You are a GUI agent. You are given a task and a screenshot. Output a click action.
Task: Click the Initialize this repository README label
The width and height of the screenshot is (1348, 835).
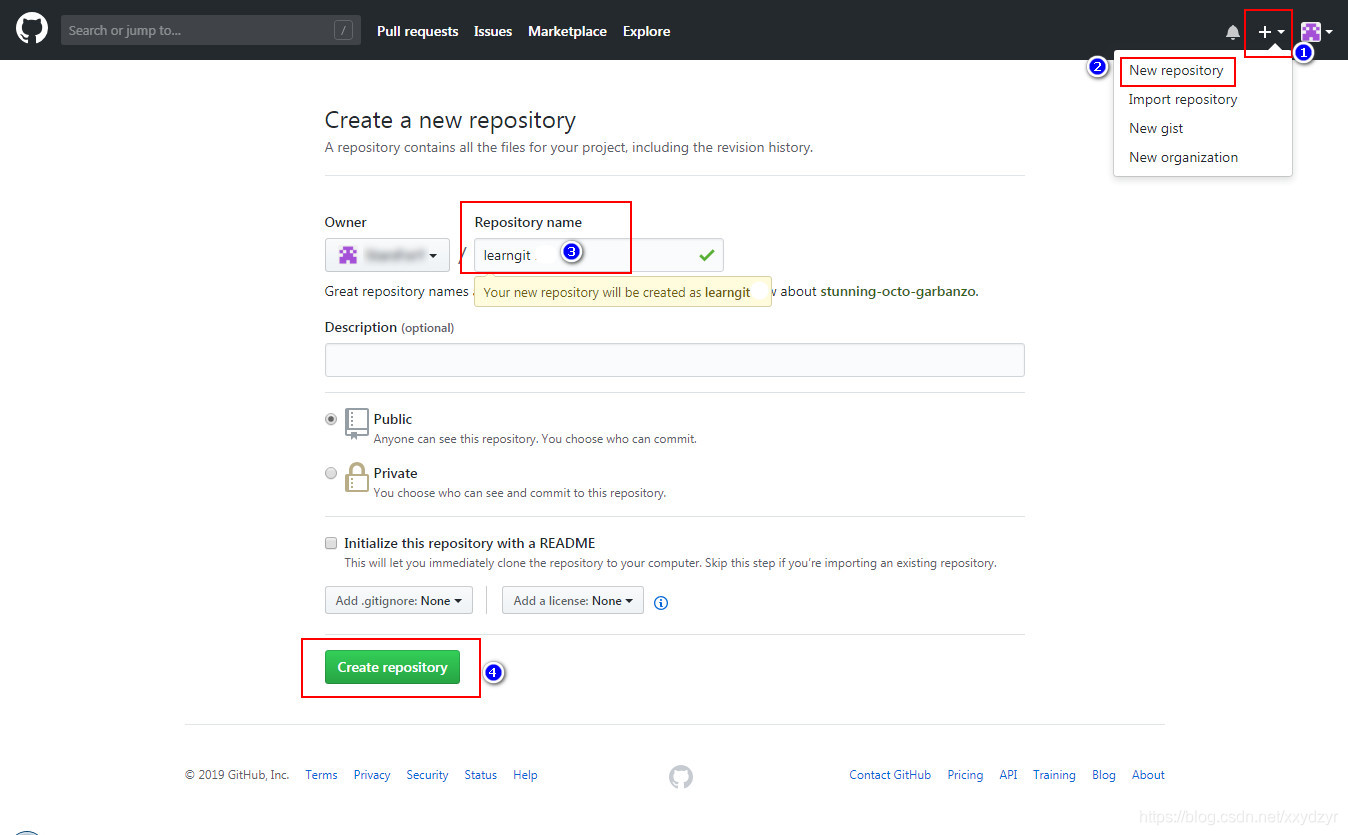(469, 543)
